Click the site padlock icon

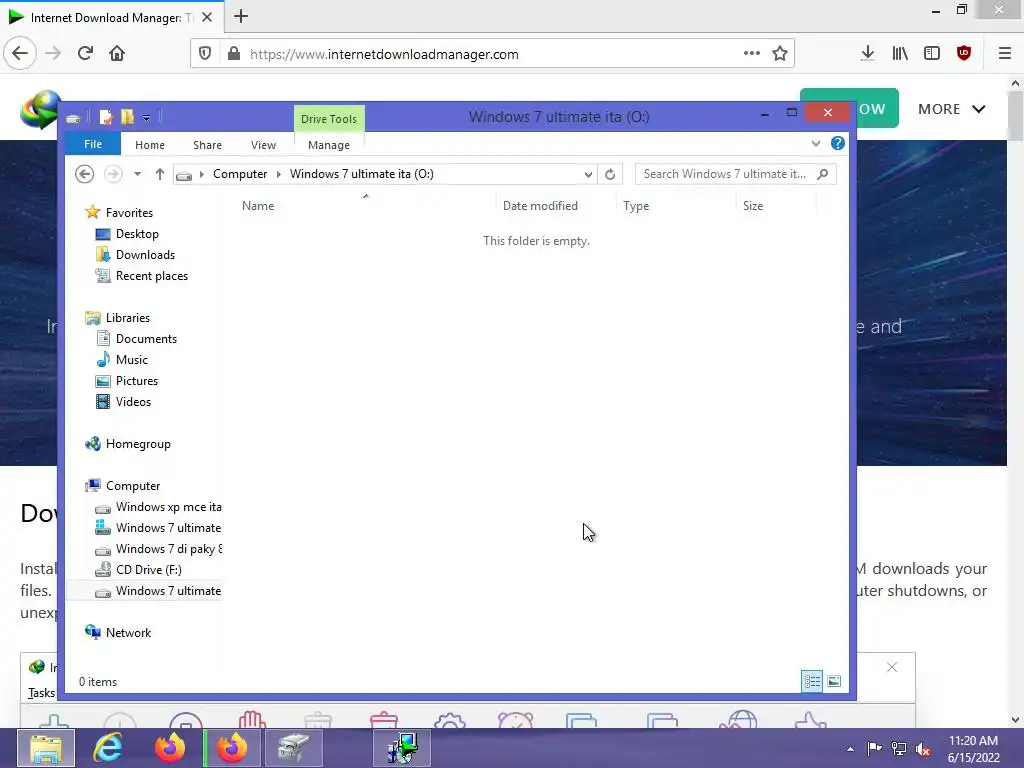(x=234, y=54)
